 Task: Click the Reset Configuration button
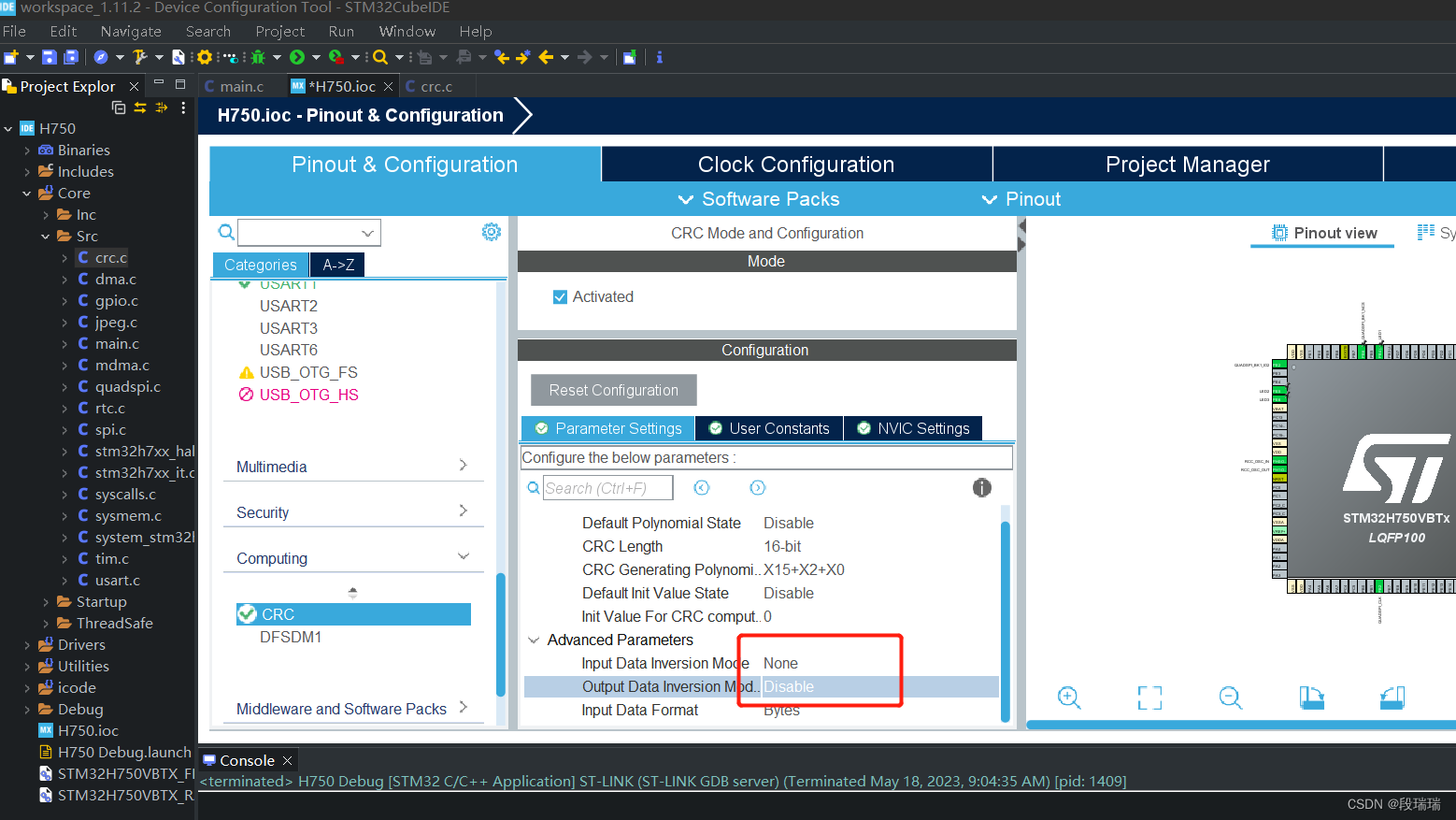click(613, 390)
